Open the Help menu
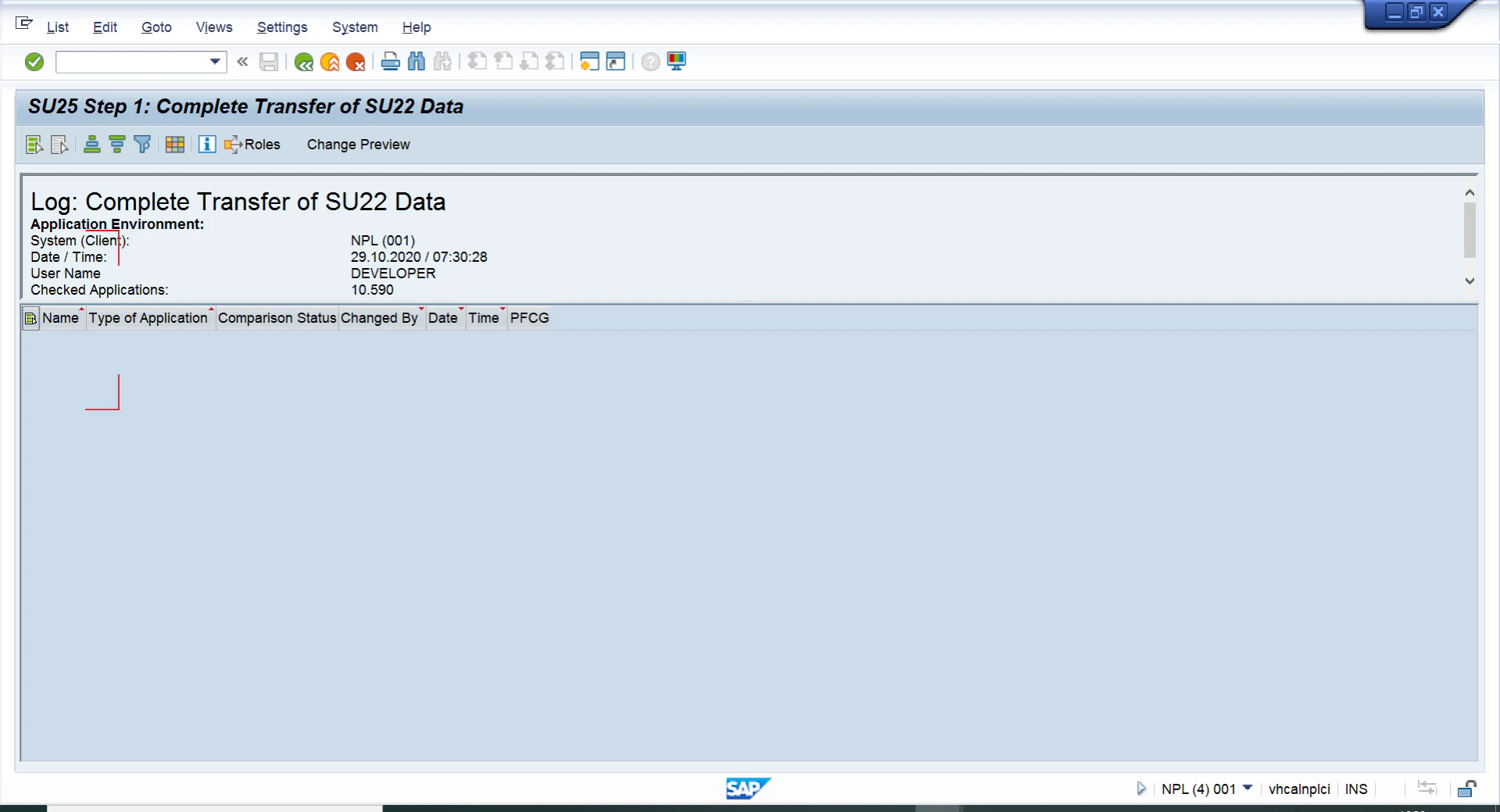 417,27
